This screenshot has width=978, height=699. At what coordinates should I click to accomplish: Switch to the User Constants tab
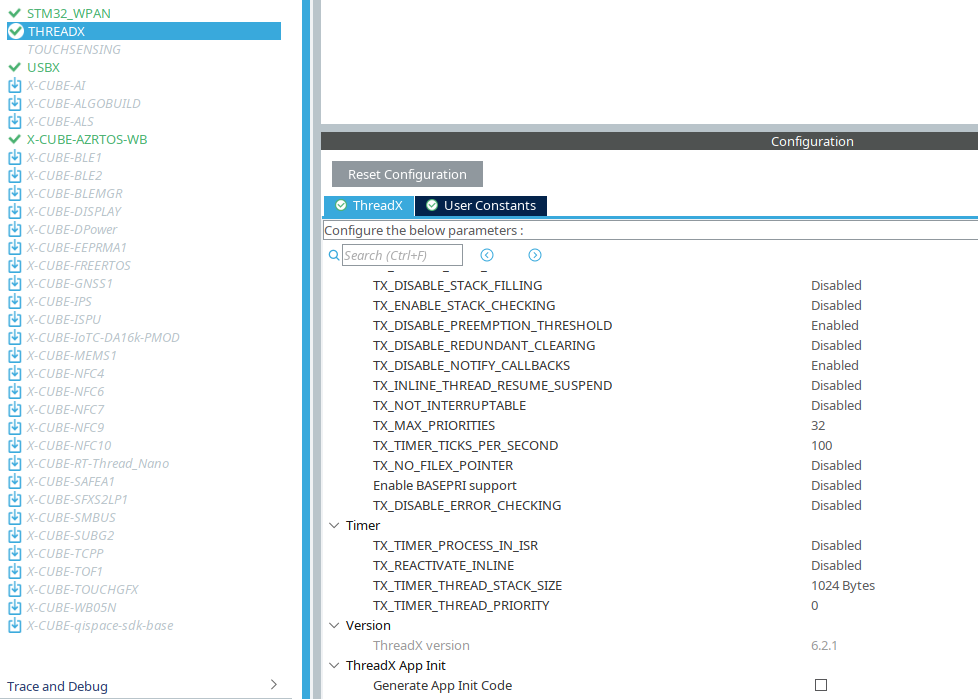coord(481,206)
